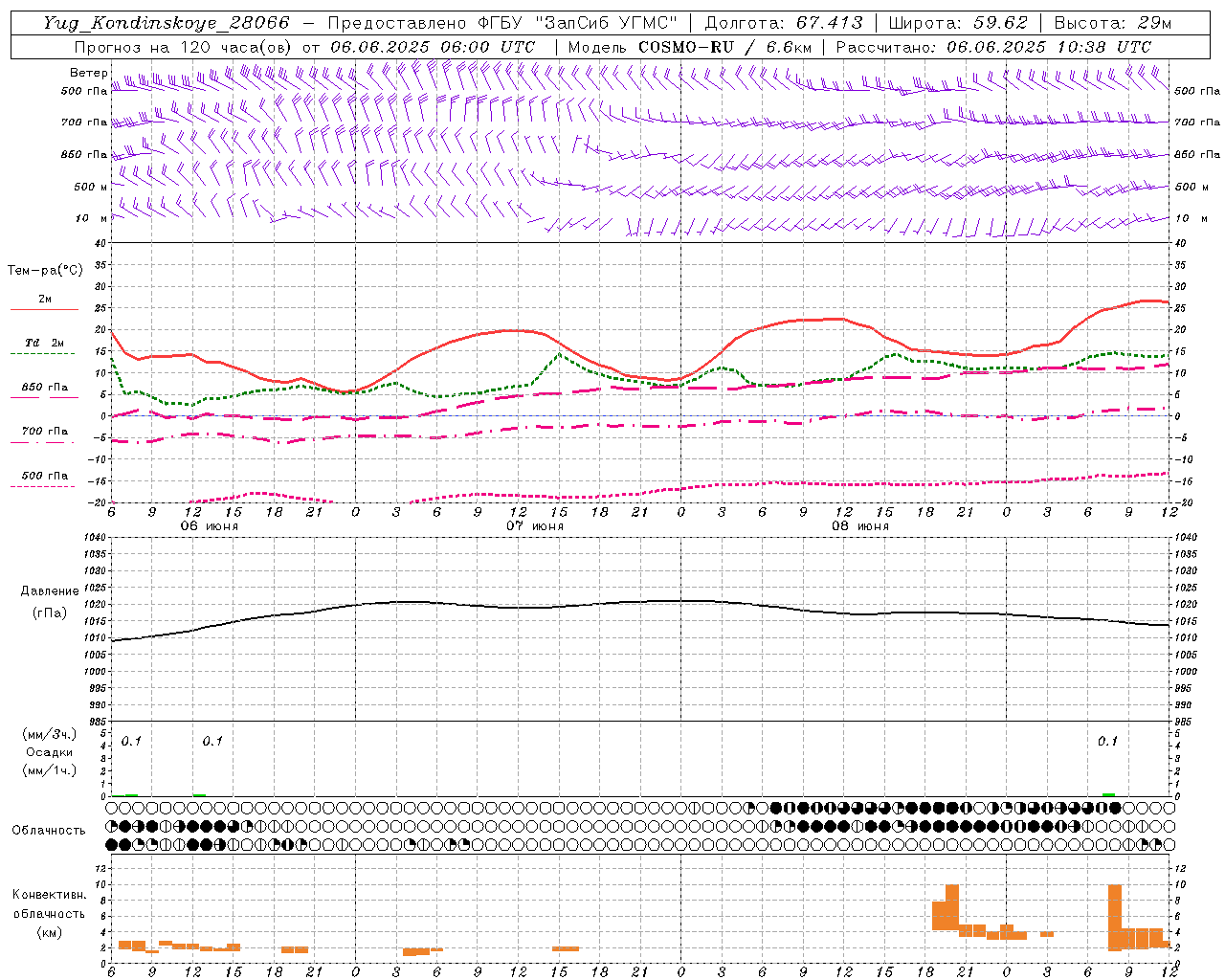Click the station title Yug_Kondinskoye_28066

[166, 23]
